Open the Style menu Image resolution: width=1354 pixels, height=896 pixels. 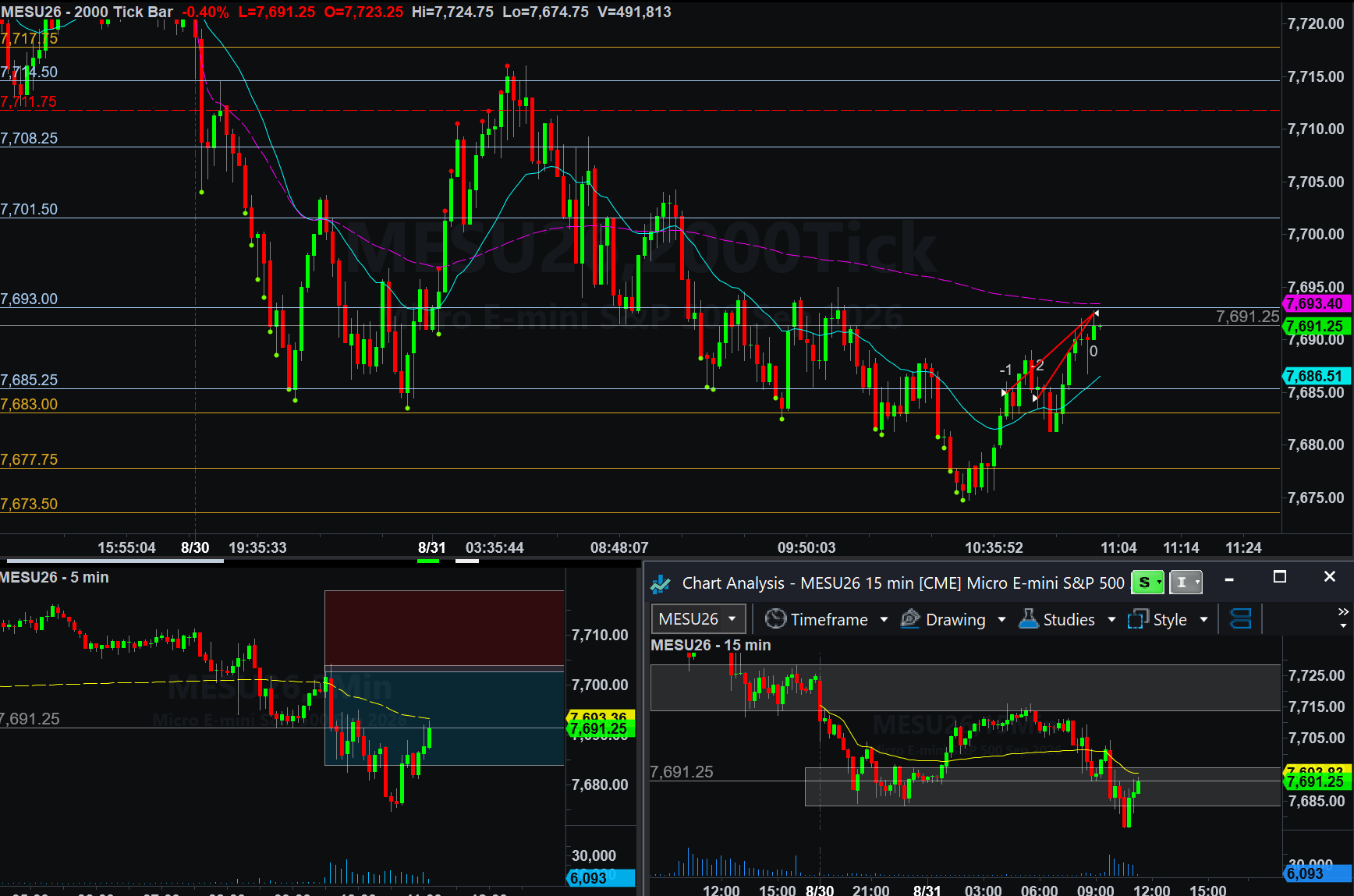(x=1170, y=620)
